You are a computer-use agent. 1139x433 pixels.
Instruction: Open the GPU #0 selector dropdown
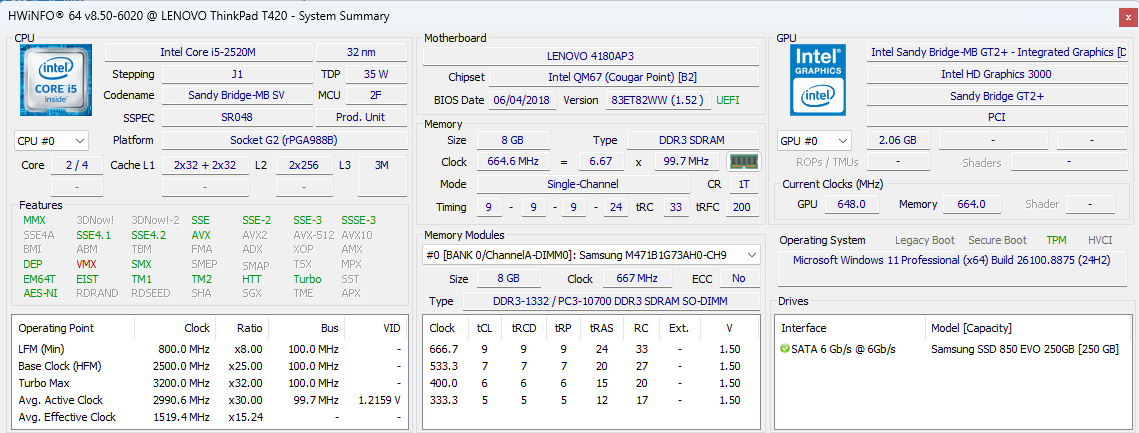[x=814, y=141]
